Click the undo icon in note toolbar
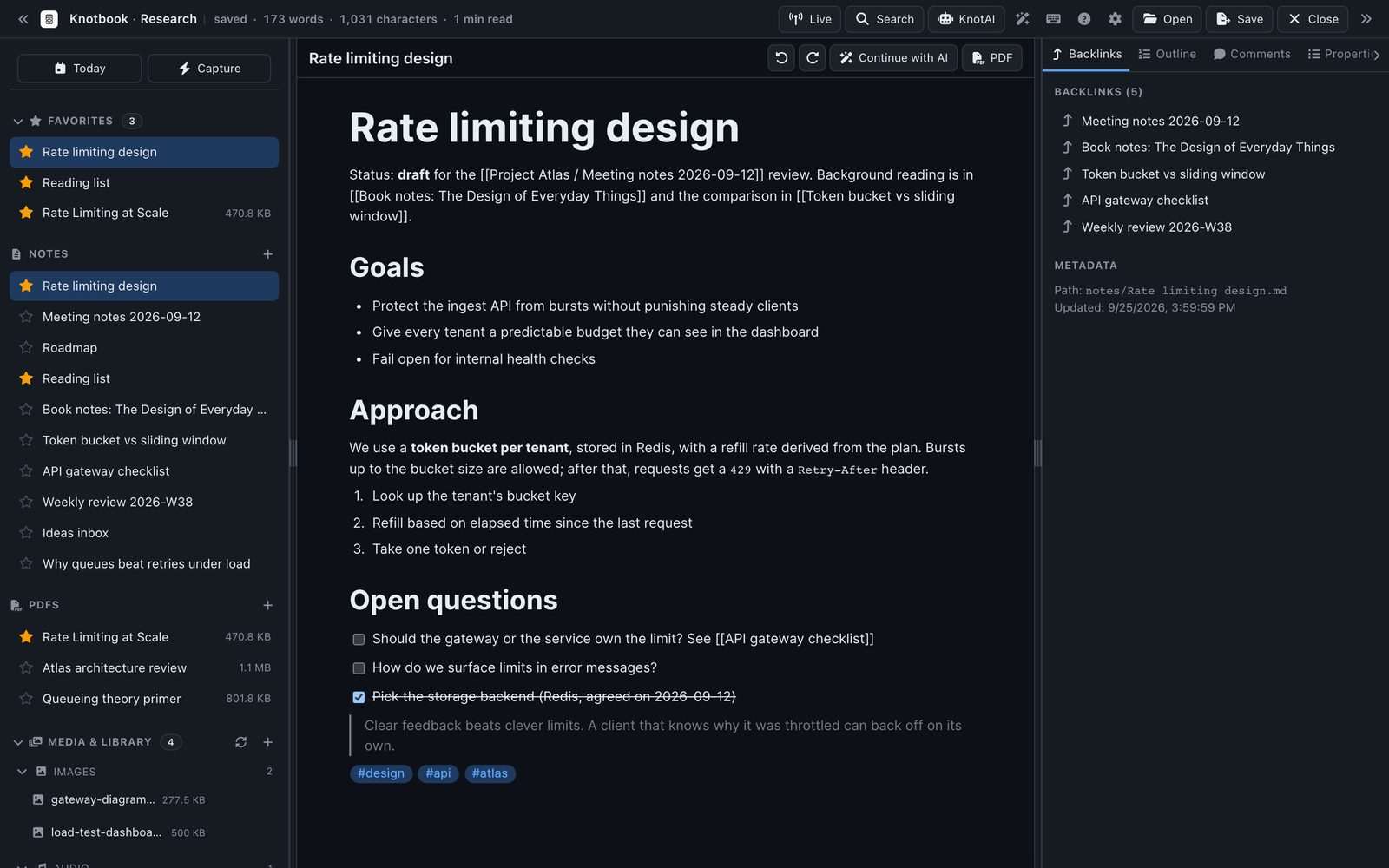Image resolution: width=1389 pixels, height=868 pixels. (781, 58)
